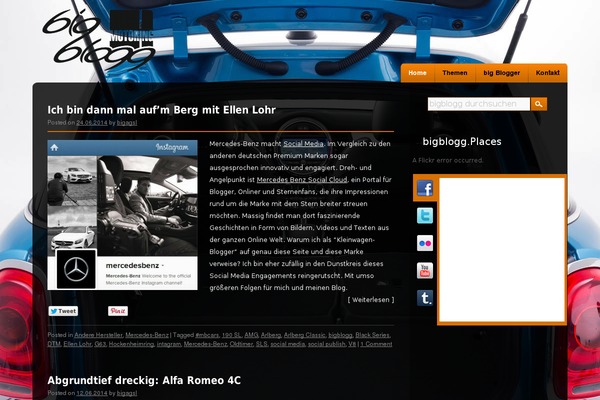
Task: Open the Themen menu item
Action: (455, 73)
